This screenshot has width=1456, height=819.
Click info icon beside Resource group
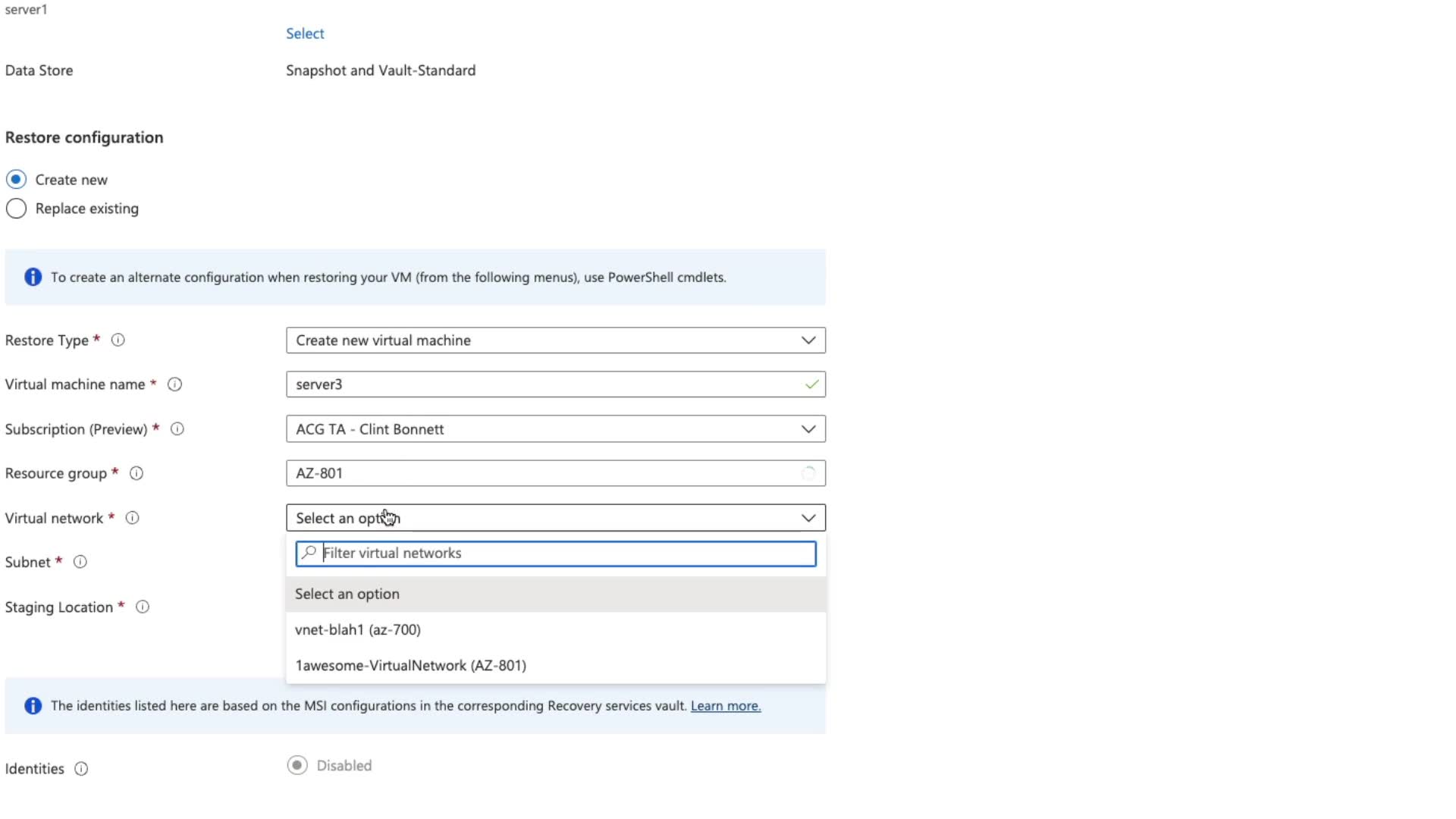(x=136, y=474)
